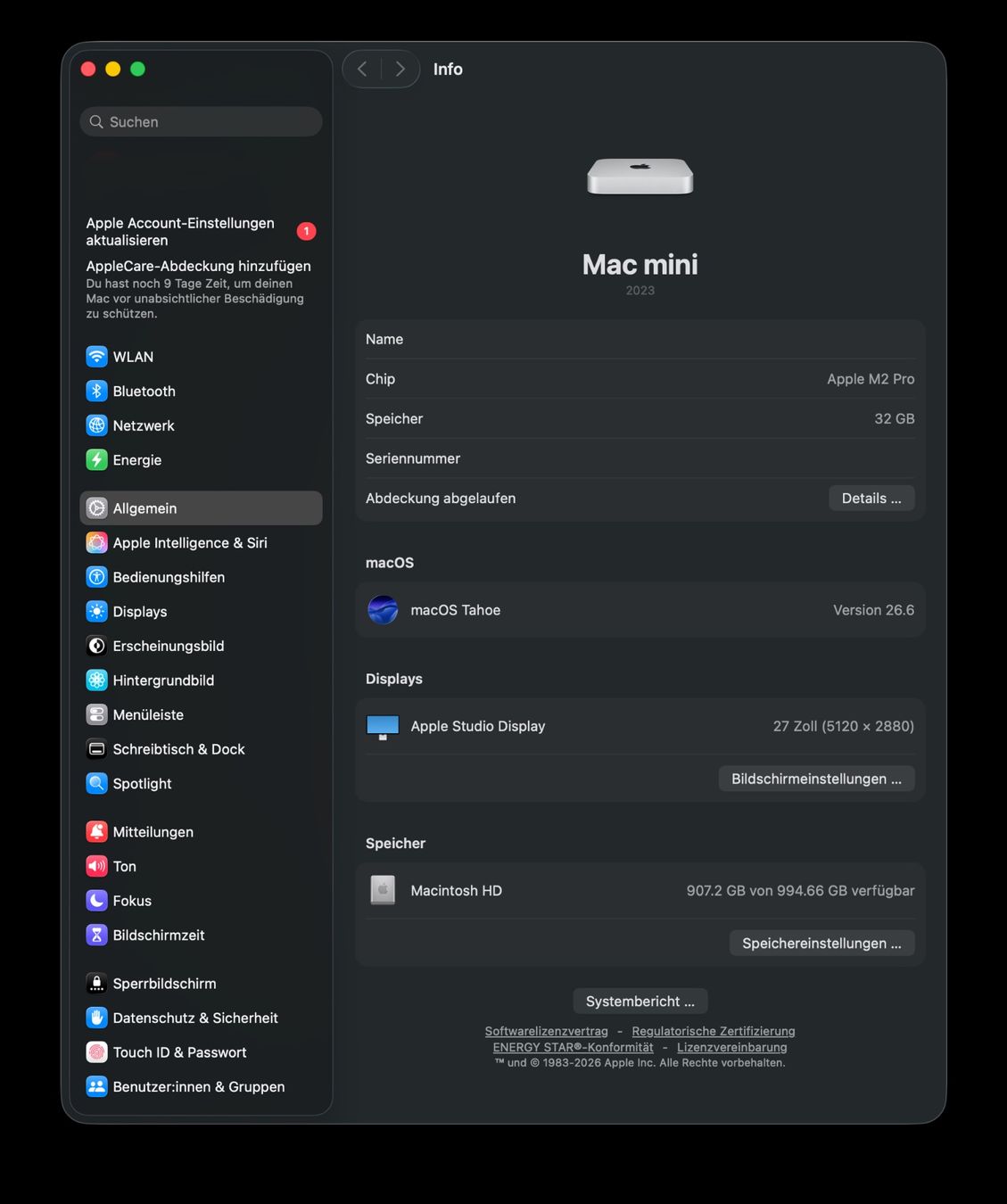Screen dimensions: 1007x1204
Task: Click the Version 26.6 text
Action: pyautogui.click(x=874, y=610)
